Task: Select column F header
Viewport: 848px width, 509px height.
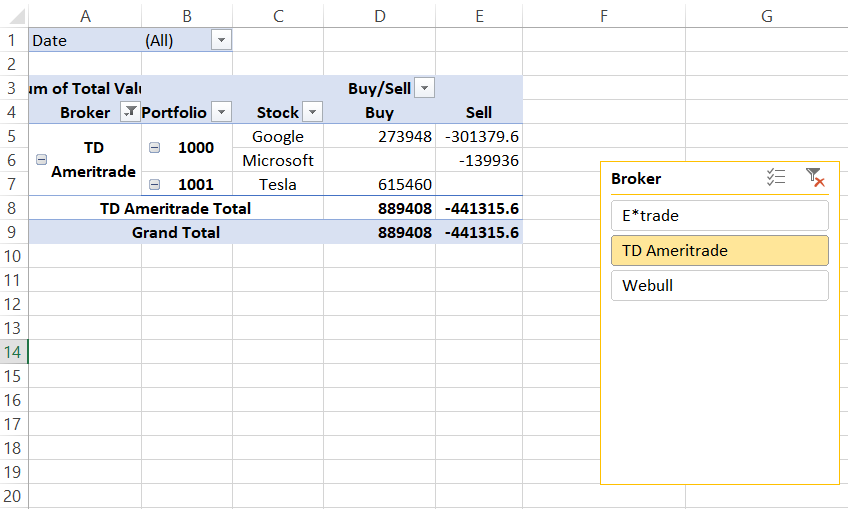Action: 604,15
